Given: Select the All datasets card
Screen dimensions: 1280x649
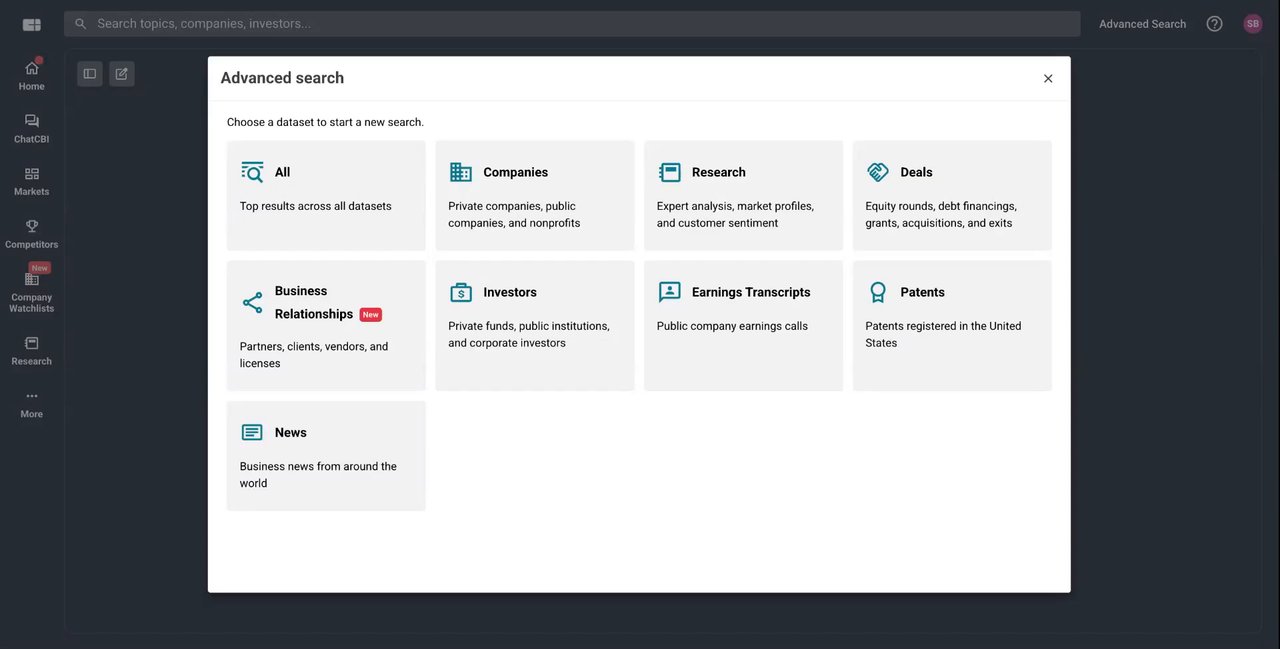Looking at the screenshot, I should (326, 195).
